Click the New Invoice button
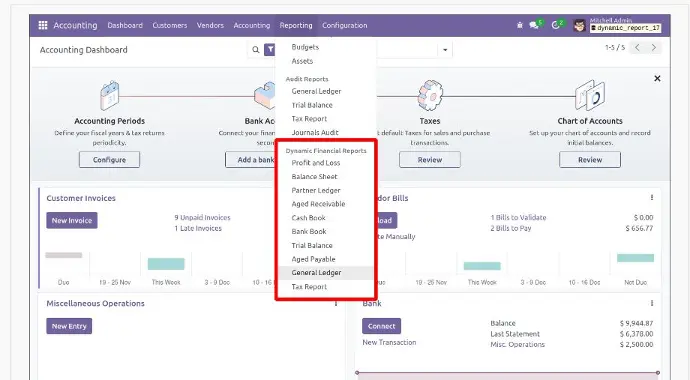This screenshot has height=380, width=690. [72, 220]
